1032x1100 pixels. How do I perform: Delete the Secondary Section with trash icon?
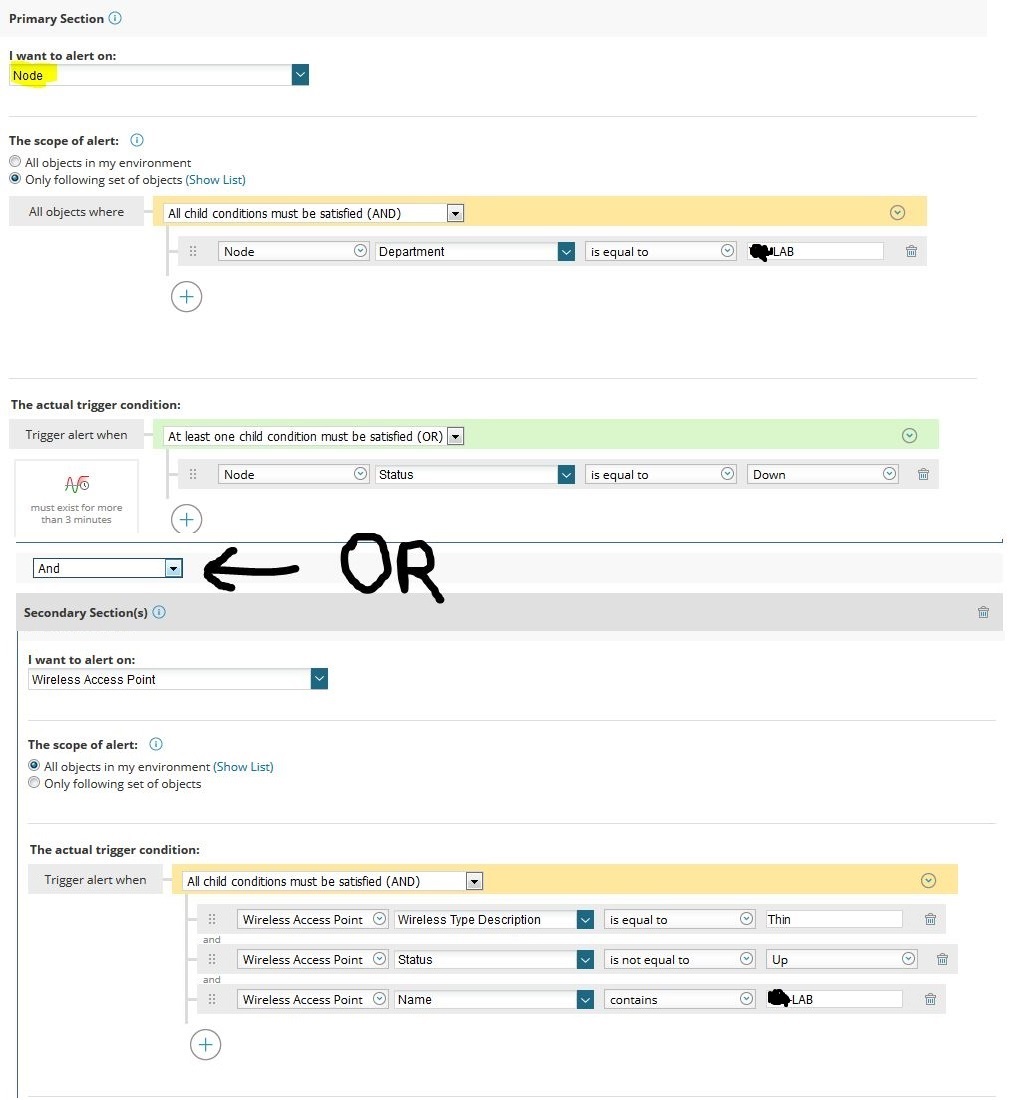pos(983,612)
